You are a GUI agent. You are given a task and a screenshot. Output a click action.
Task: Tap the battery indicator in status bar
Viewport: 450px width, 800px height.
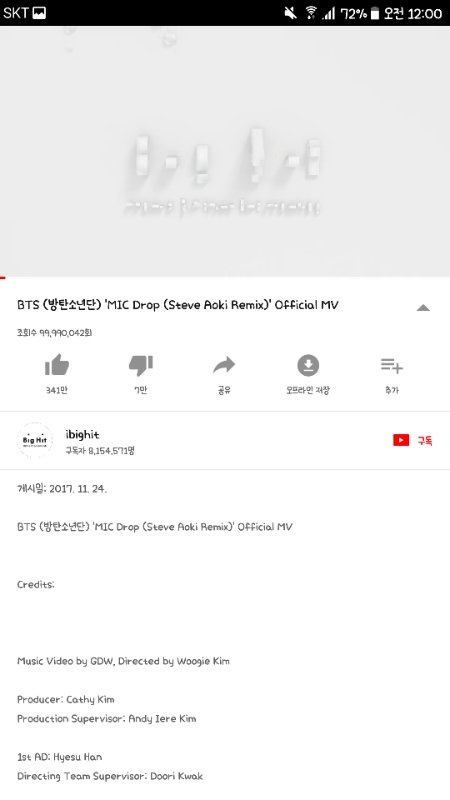click(375, 13)
